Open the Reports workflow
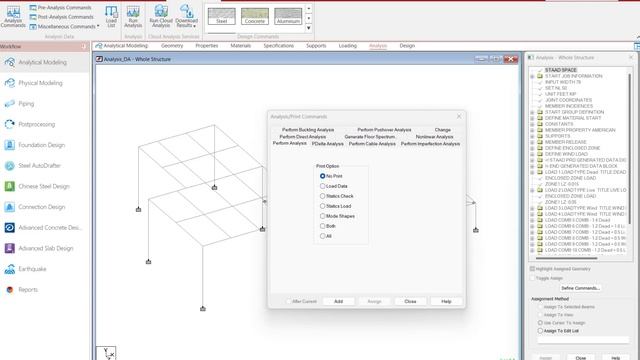Screen dimensions: 640x360 tap(28, 290)
